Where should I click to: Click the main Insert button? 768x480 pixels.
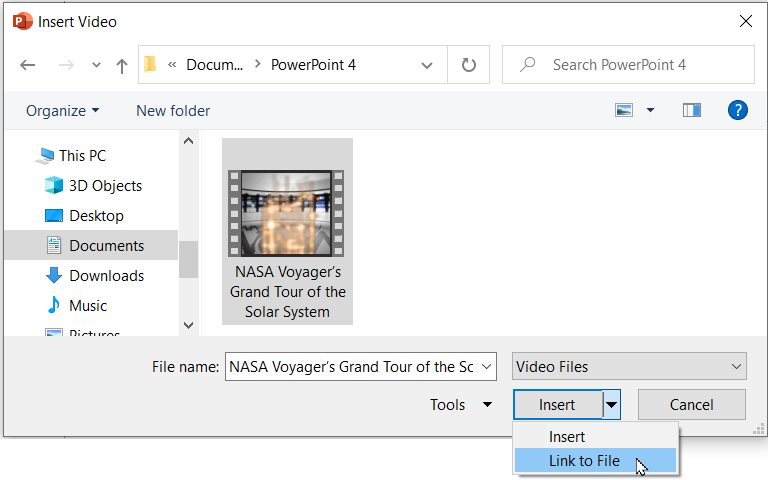coord(557,405)
